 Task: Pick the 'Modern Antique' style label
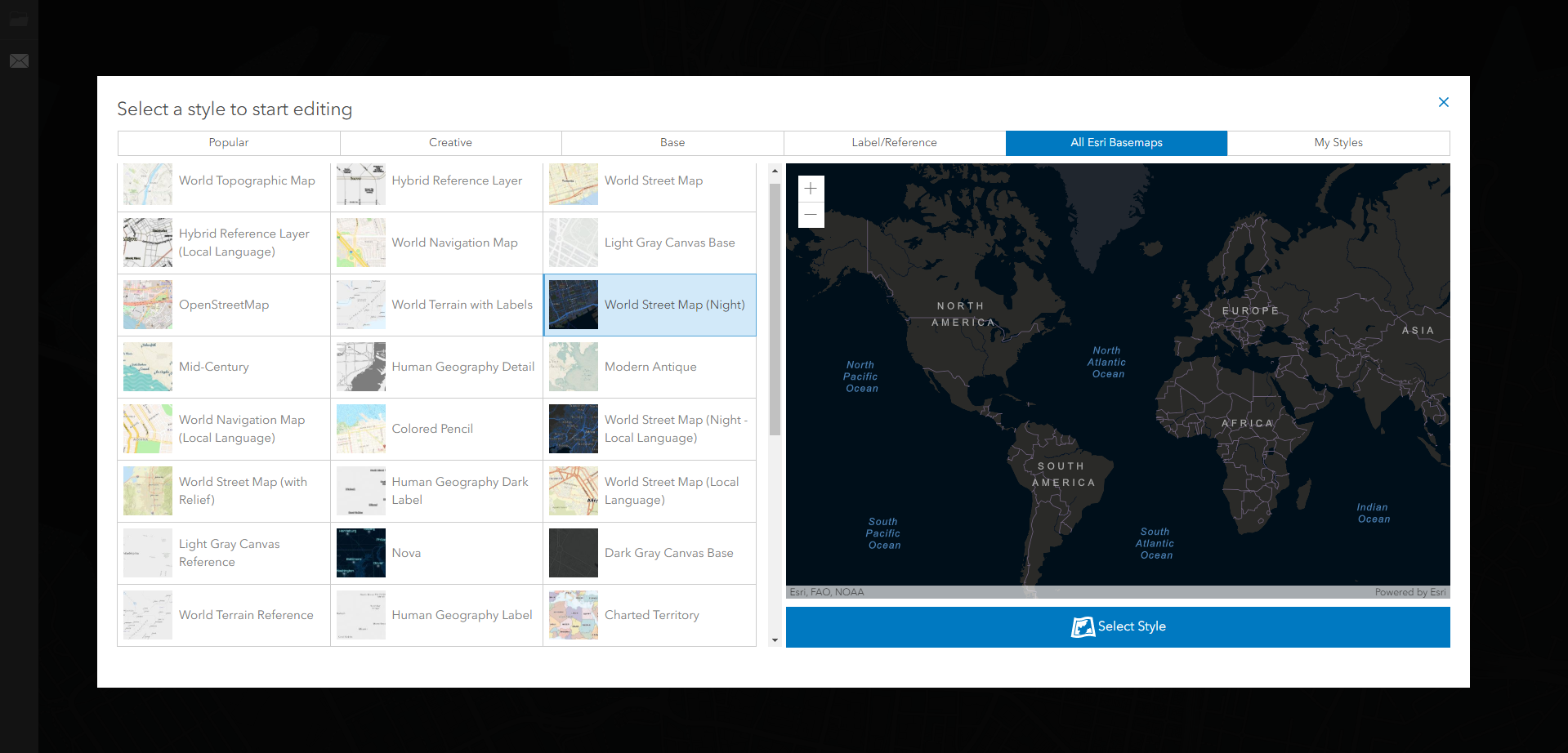(x=650, y=367)
